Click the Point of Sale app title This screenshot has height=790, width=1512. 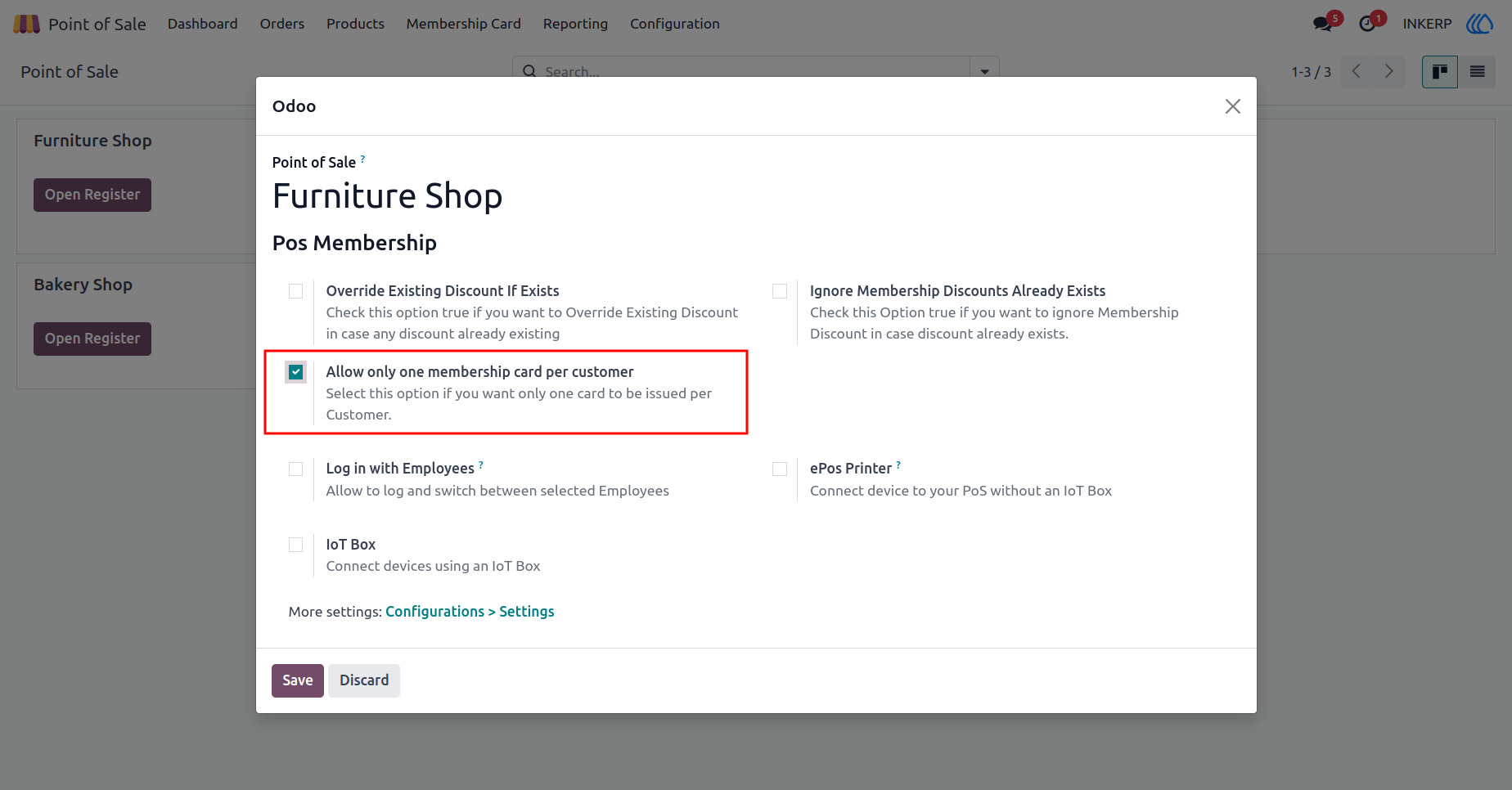tap(97, 24)
